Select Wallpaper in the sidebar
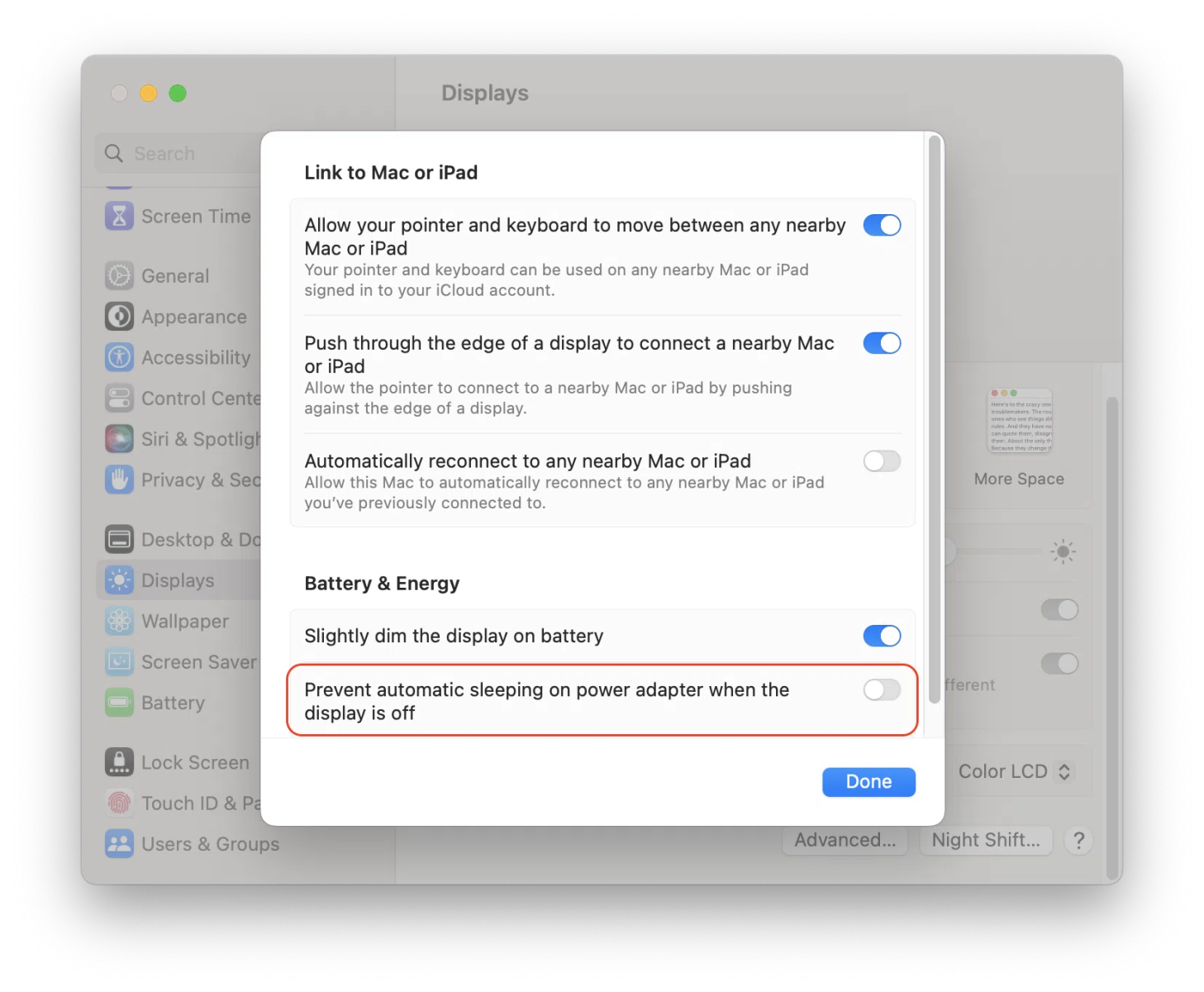Viewport: 1204px width, 992px height. coord(178,621)
